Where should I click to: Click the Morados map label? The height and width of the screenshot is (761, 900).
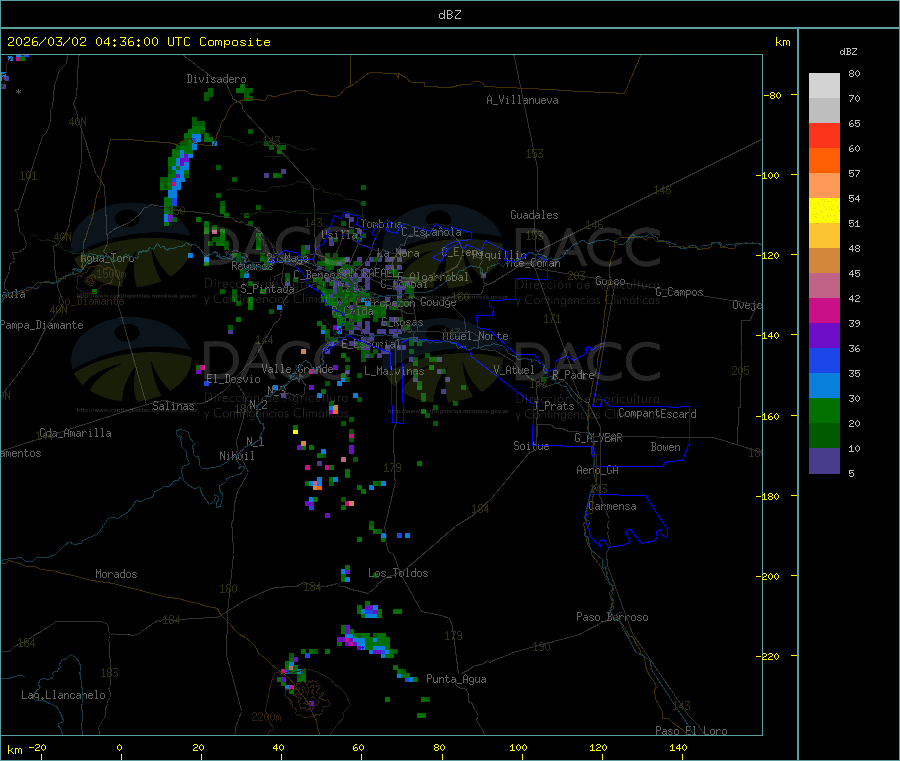tap(116, 574)
